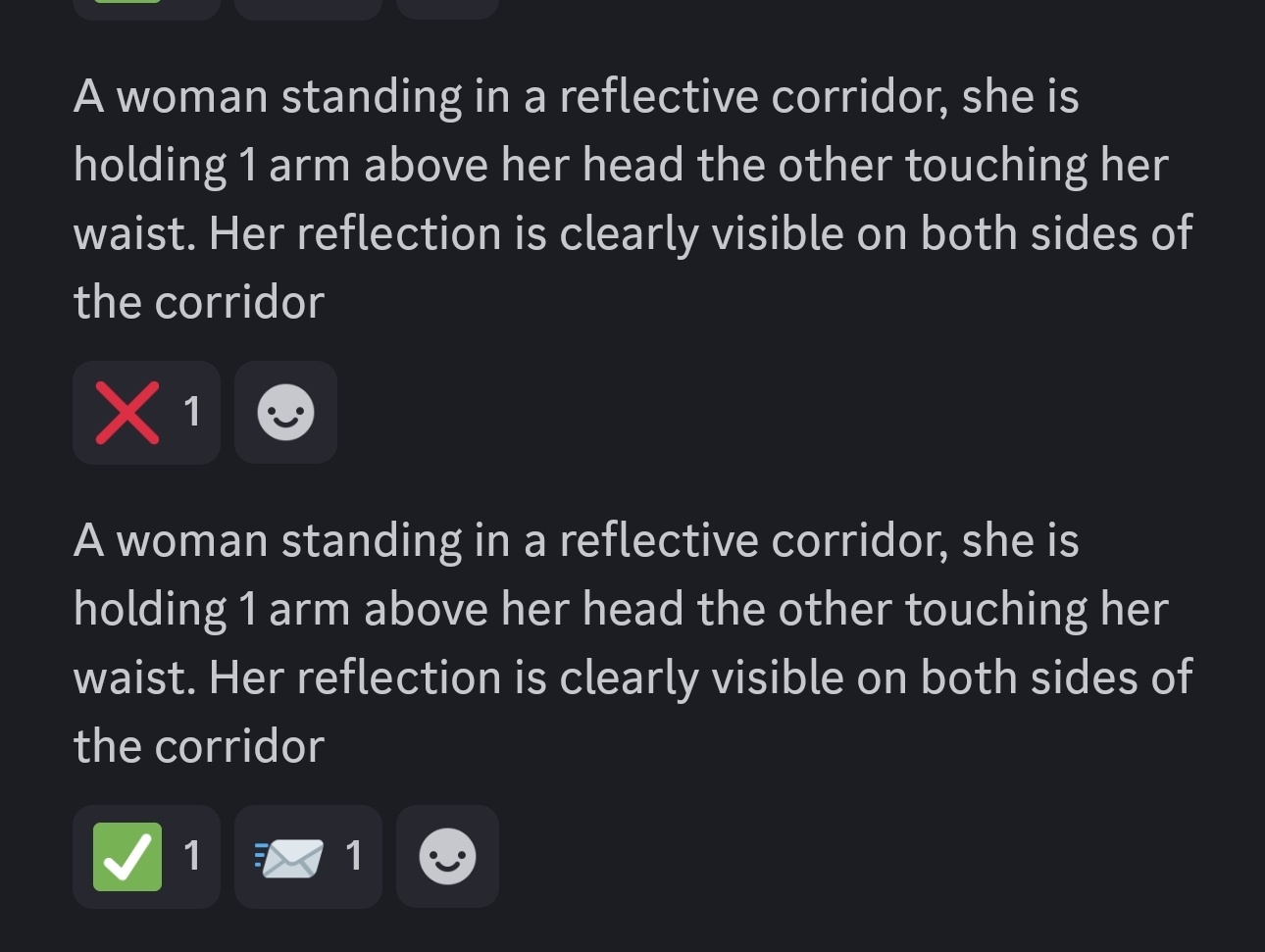The height and width of the screenshot is (952, 1265).
Task: Click 'the corridor' ending the second message
Action: coord(199,747)
